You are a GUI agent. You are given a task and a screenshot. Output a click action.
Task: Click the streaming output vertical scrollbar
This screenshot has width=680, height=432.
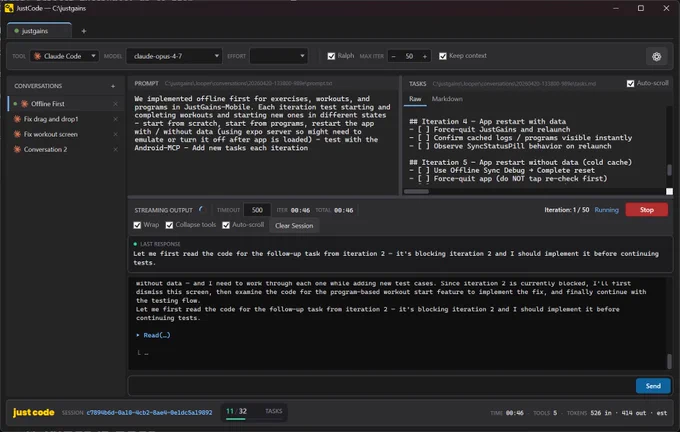tap(669, 360)
